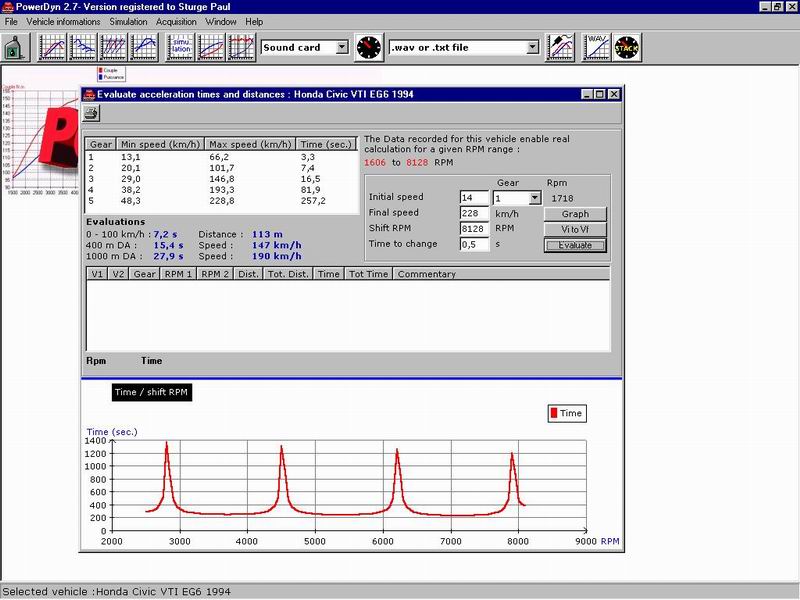Click the Vi to Vf button
Screen dimensions: 800x600
[575, 230]
